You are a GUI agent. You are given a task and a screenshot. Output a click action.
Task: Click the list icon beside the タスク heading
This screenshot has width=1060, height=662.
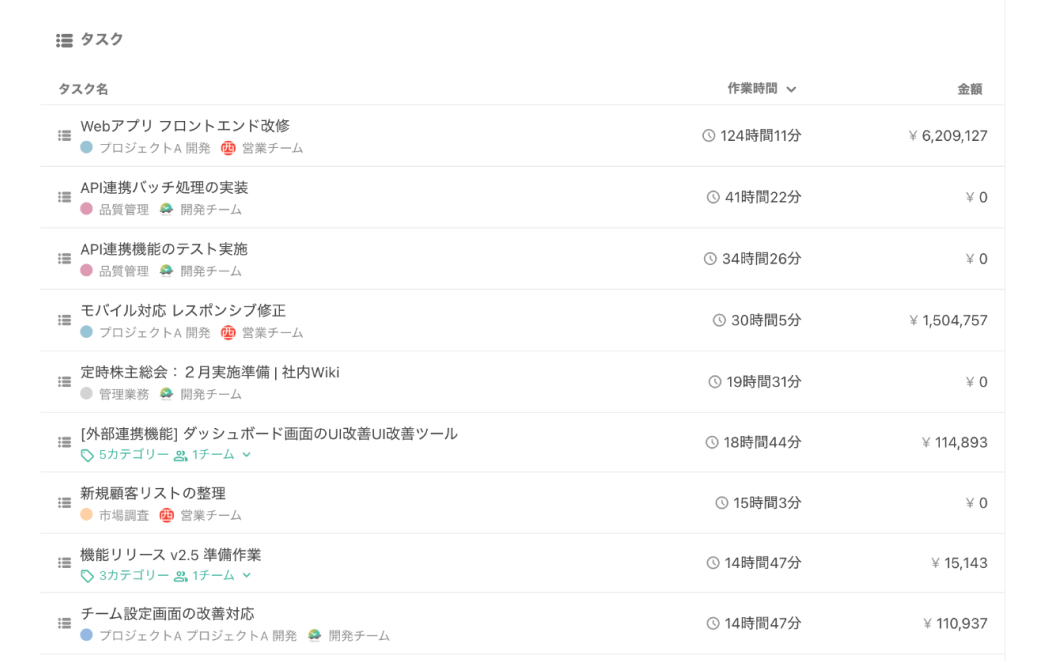tap(62, 40)
